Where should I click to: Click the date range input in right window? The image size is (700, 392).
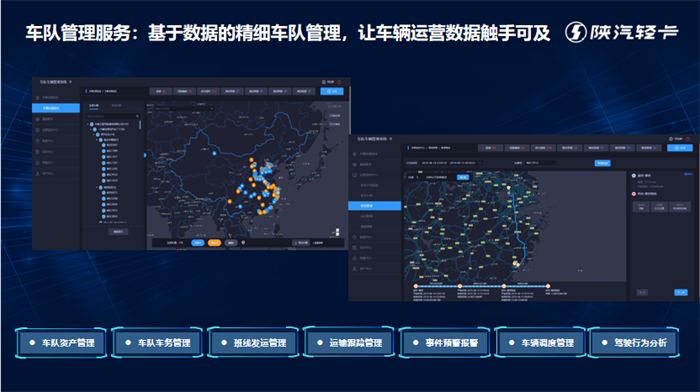click(451, 163)
